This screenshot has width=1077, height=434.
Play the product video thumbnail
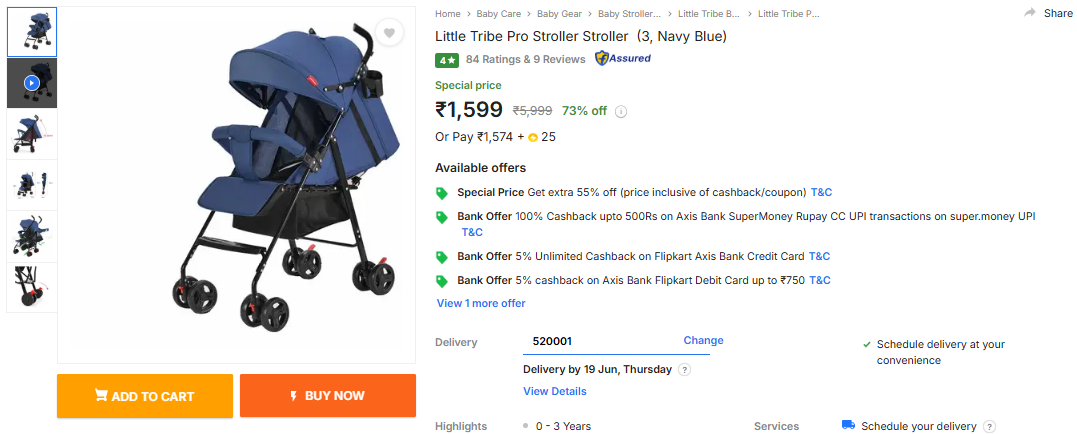pyautogui.click(x=32, y=83)
